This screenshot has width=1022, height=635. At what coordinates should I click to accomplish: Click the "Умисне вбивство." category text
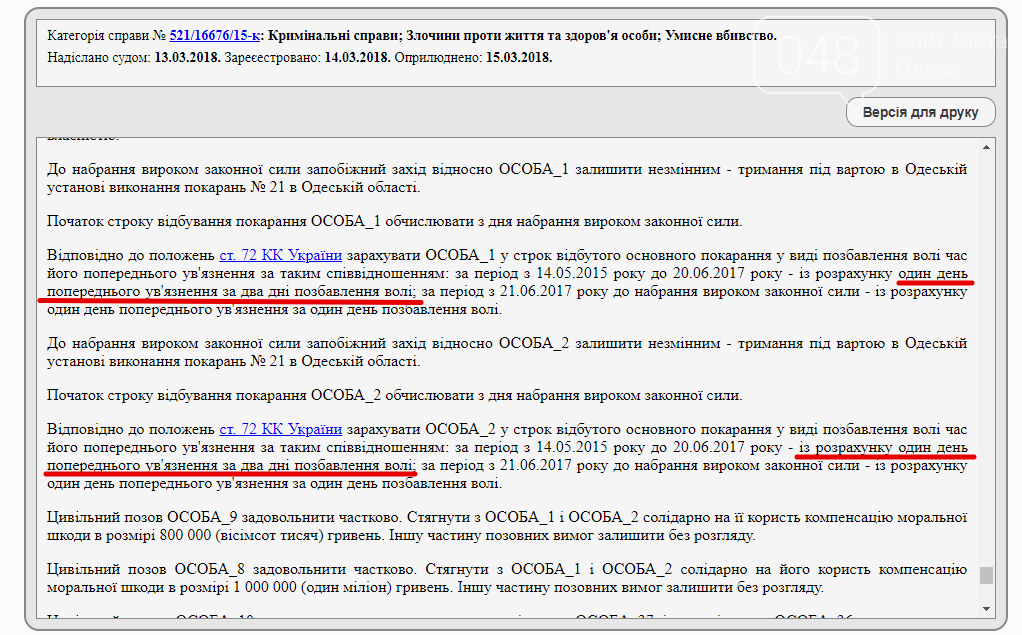(721, 35)
